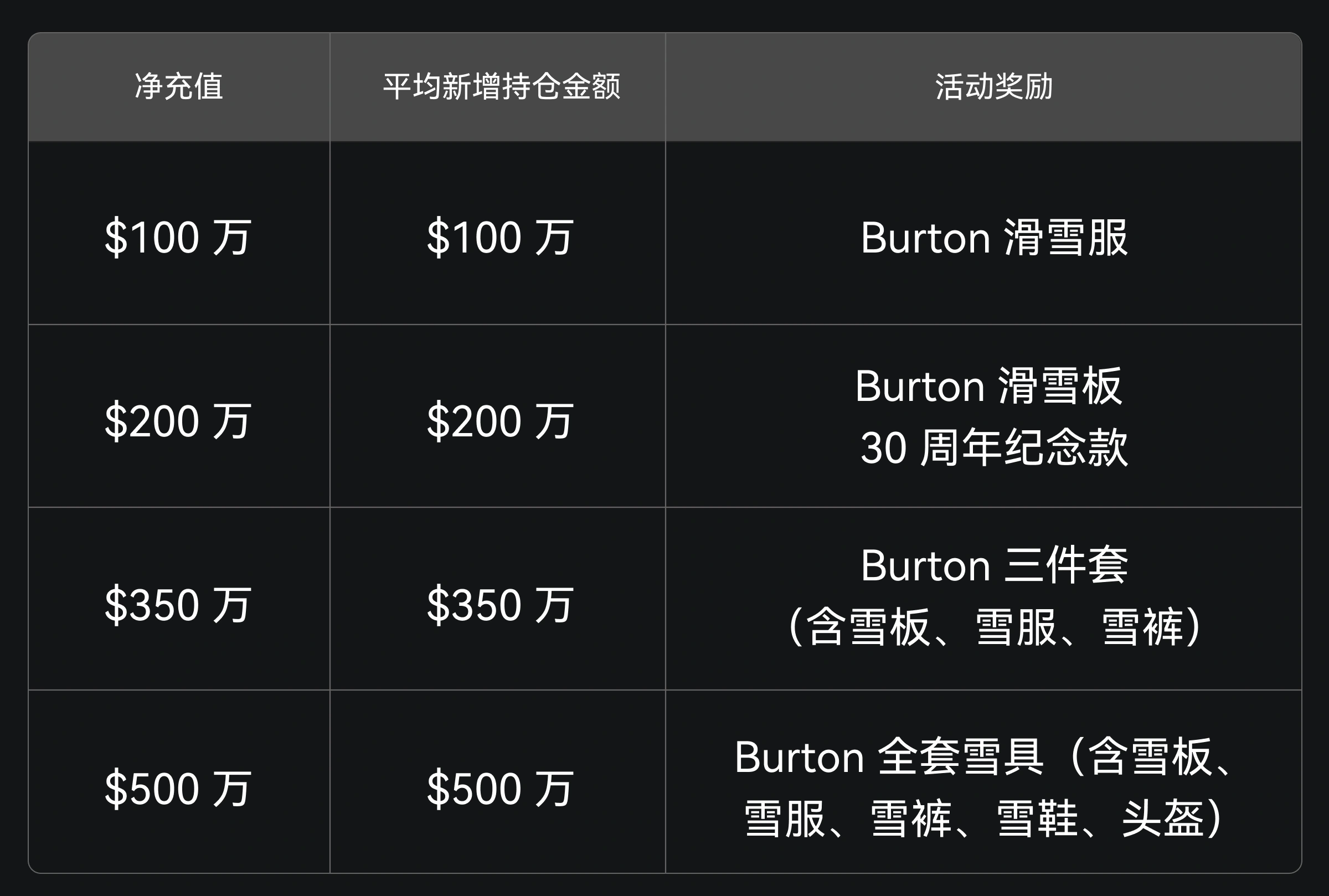Click $500 万 in the 净充值 column

pyautogui.click(x=178, y=789)
